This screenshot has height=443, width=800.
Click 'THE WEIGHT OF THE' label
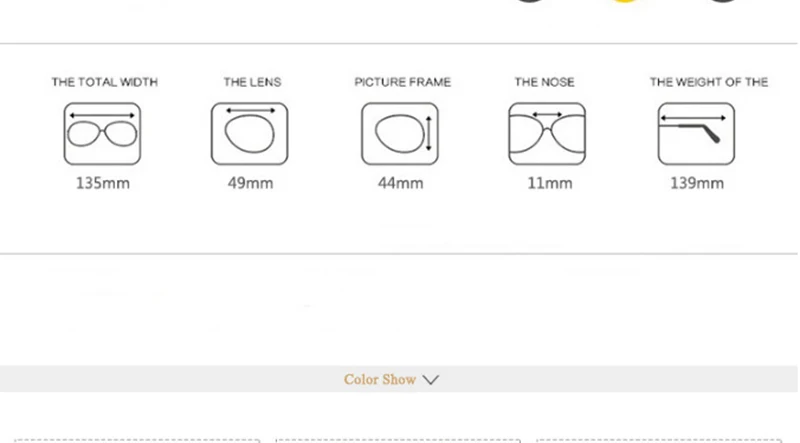pyautogui.click(x=709, y=82)
